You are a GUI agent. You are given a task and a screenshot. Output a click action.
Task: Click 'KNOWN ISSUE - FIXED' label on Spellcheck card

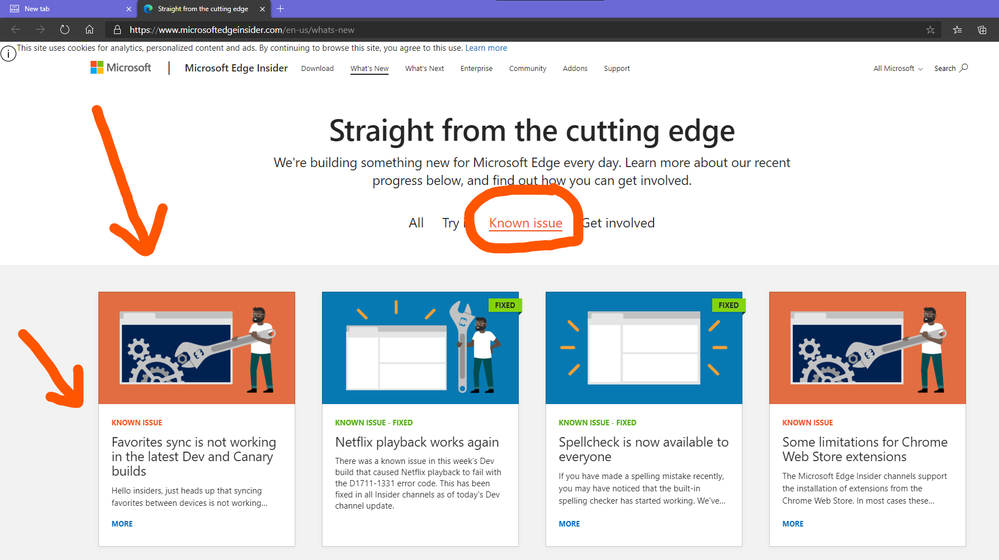(598, 422)
